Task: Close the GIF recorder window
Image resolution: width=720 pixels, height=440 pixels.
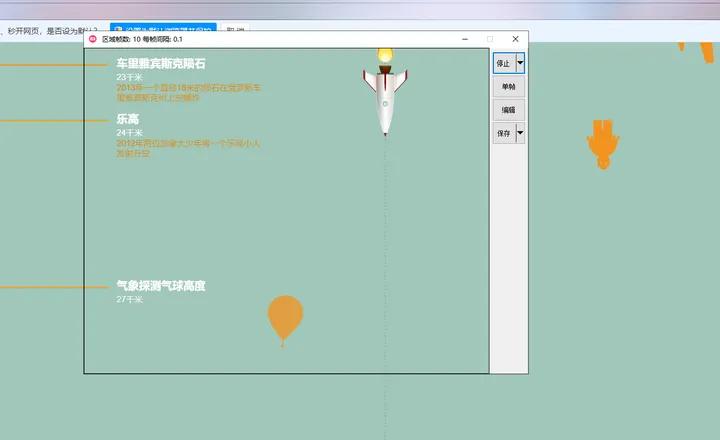Action: tap(516, 39)
